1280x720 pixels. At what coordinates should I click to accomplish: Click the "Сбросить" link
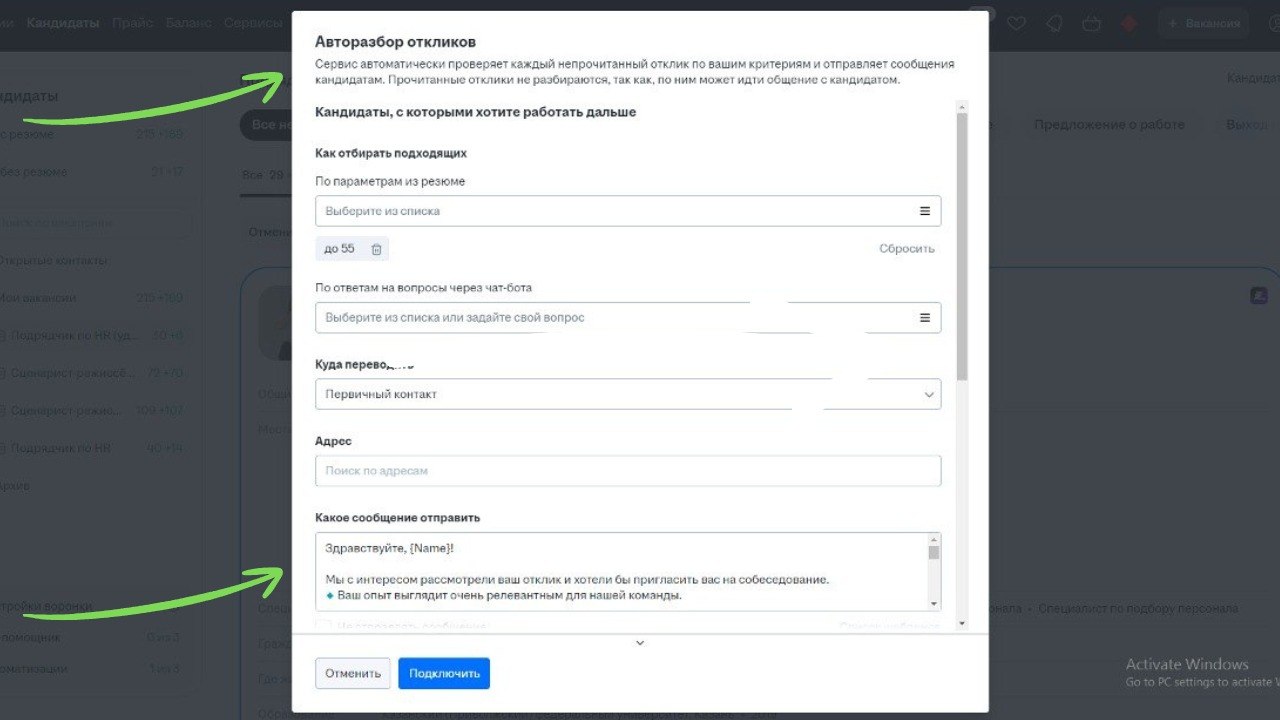tap(907, 249)
